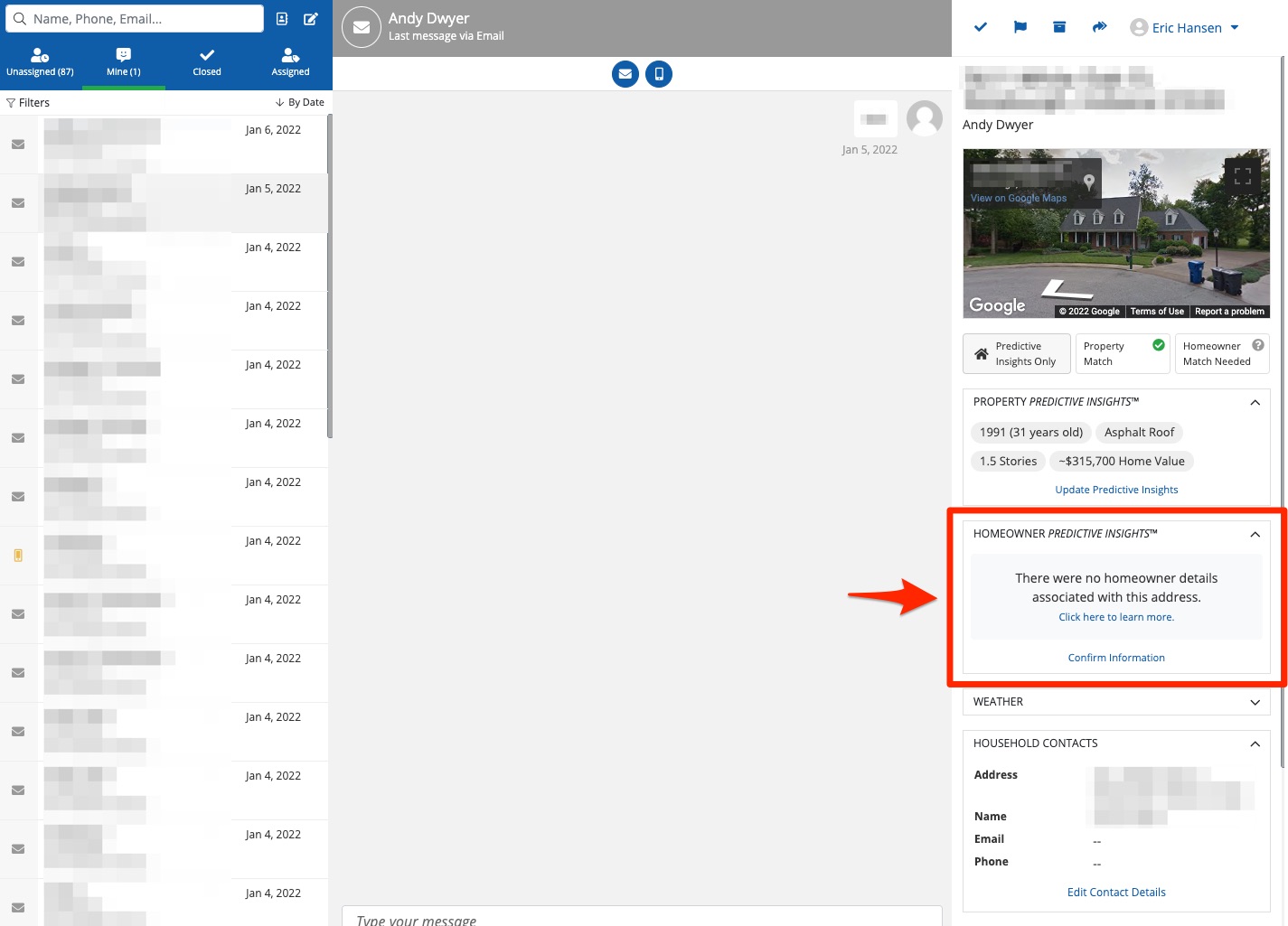The height and width of the screenshot is (926, 1288).
Task: Click the compose new message icon
Action: (x=310, y=19)
